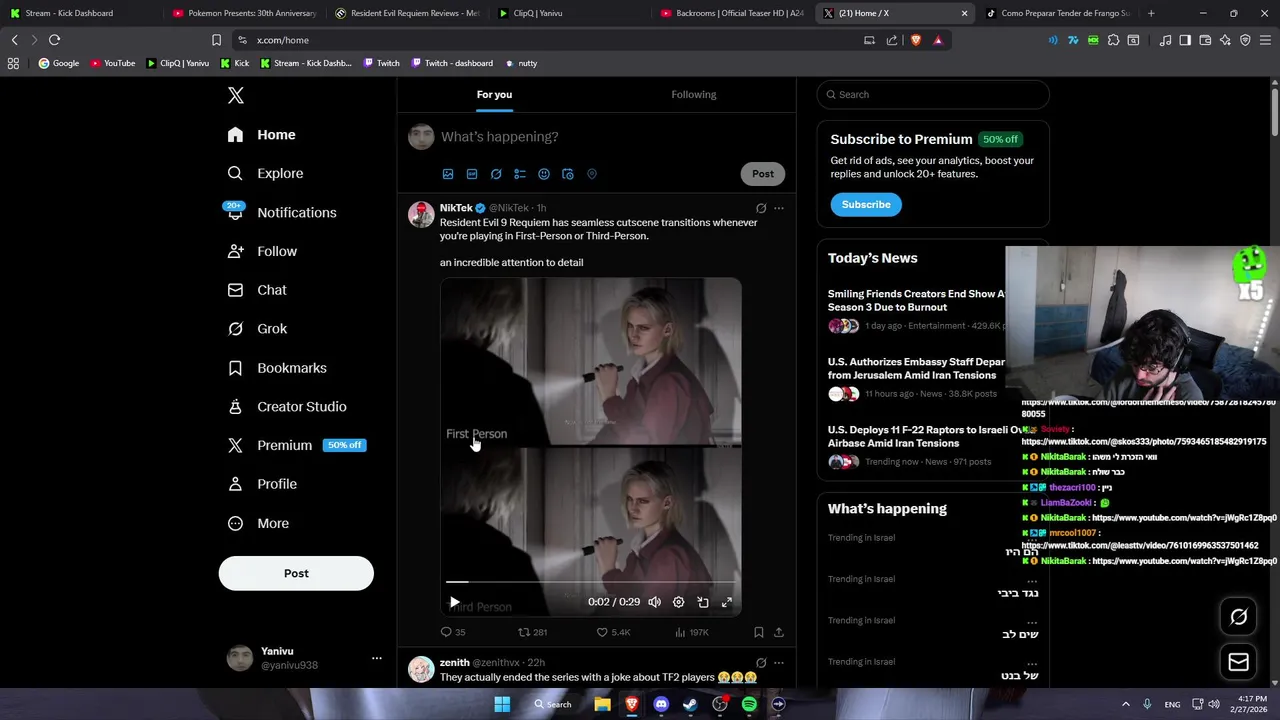The image size is (1280, 720).
Task: Add a GIF to the new post
Action: tap(472, 174)
